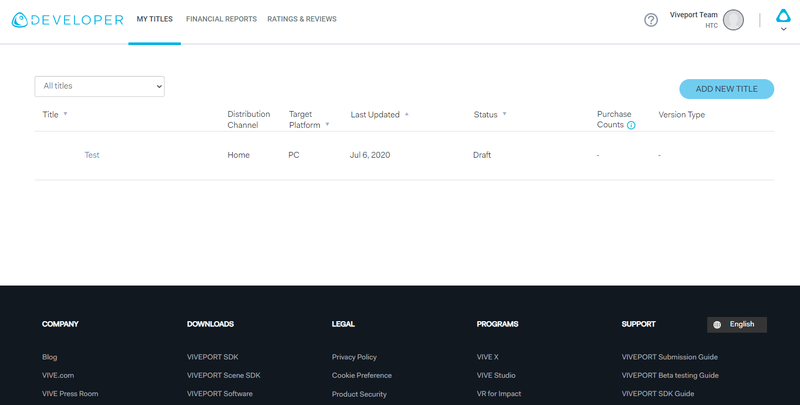Open the VIVE Press Room link
This screenshot has width=800, height=405.
click(x=70, y=394)
